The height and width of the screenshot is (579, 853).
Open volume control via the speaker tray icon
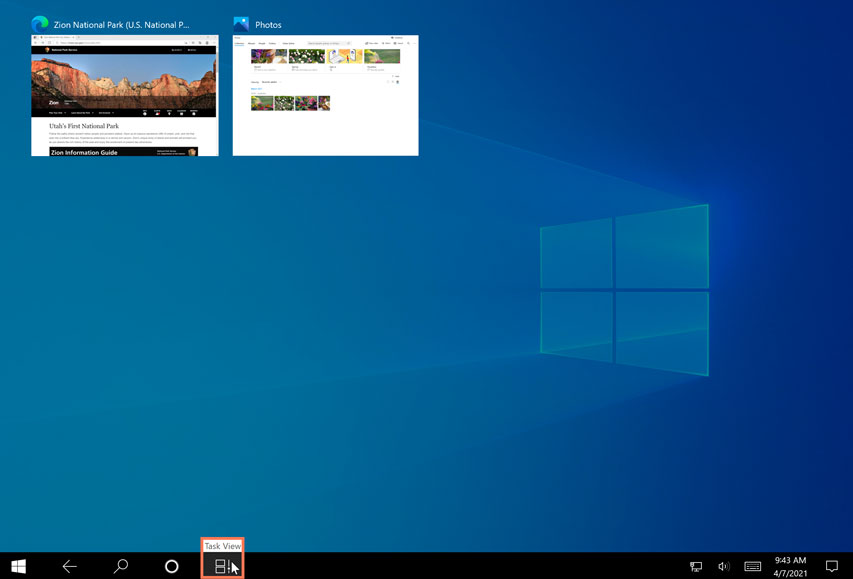pyautogui.click(x=723, y=565)
